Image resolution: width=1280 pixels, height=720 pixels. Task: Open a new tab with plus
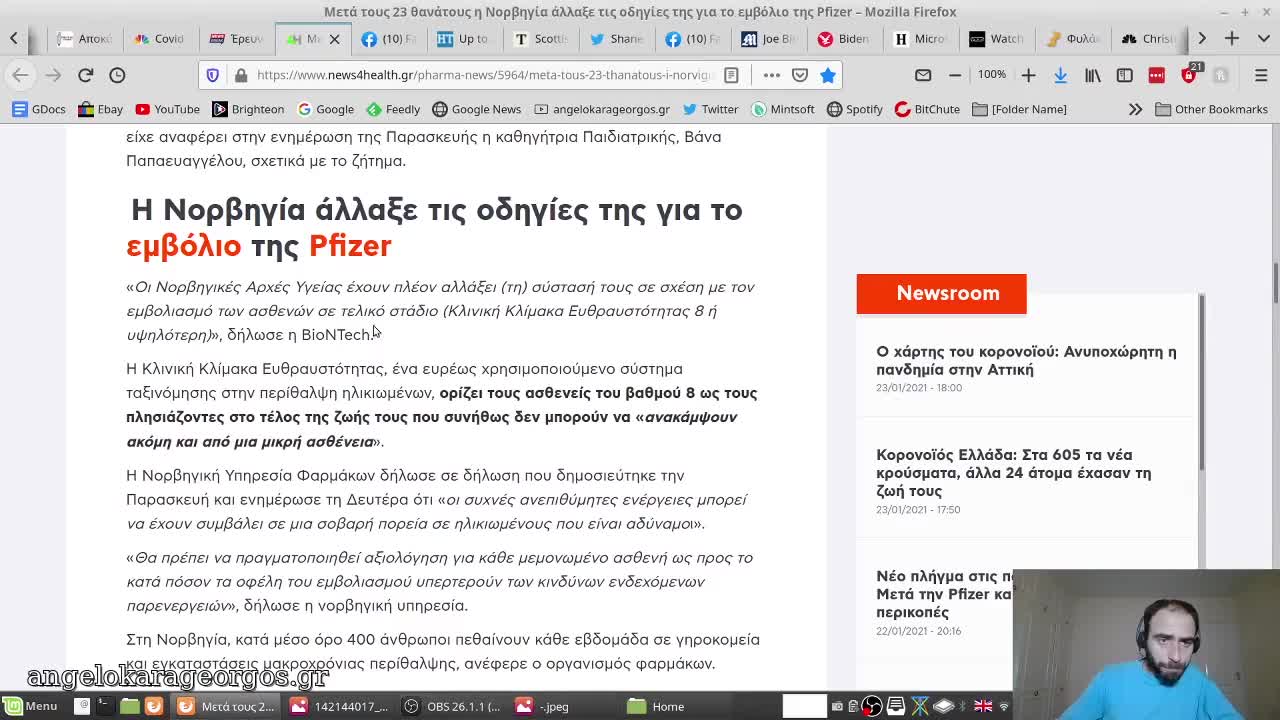[1232, 38]
